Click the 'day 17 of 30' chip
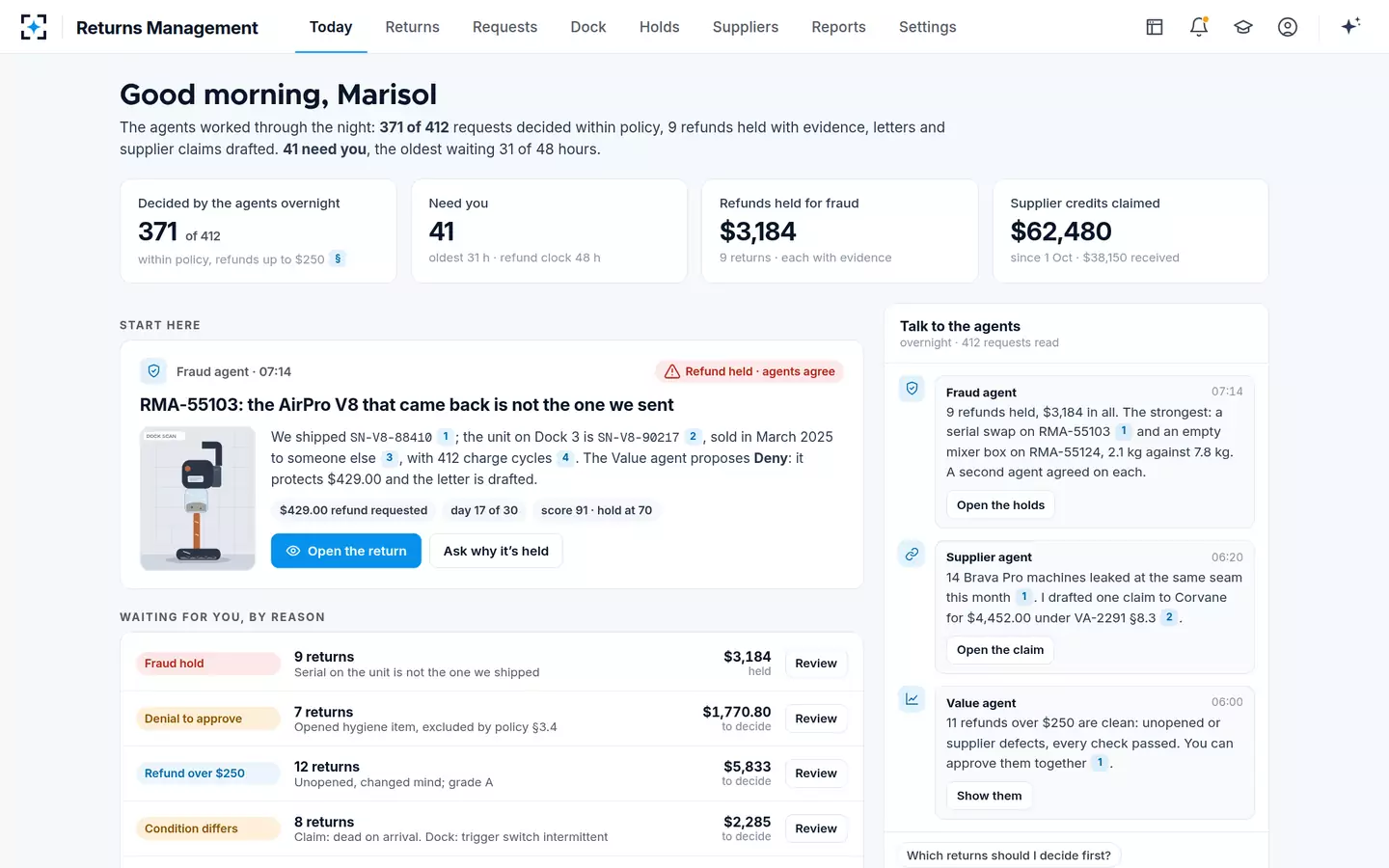Image resolution: width=1389 pixels, height=868 pixels. (x=484, y=510)
